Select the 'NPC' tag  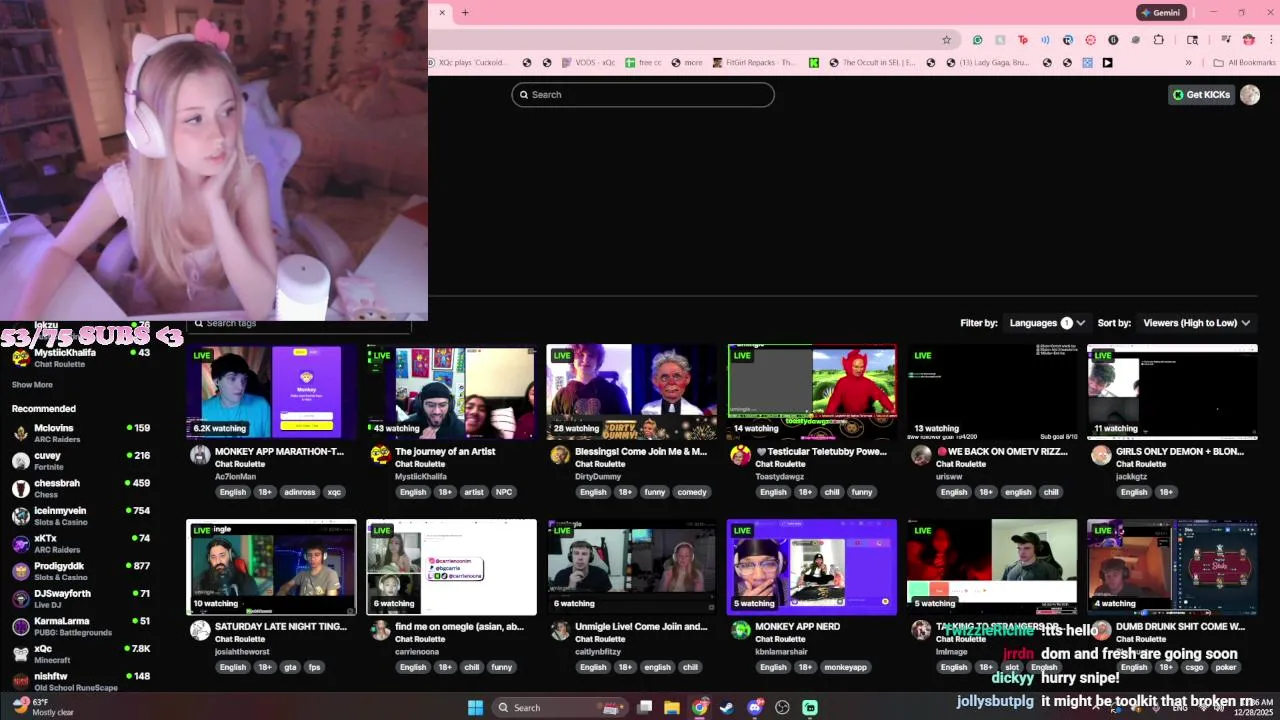point(504,492)
